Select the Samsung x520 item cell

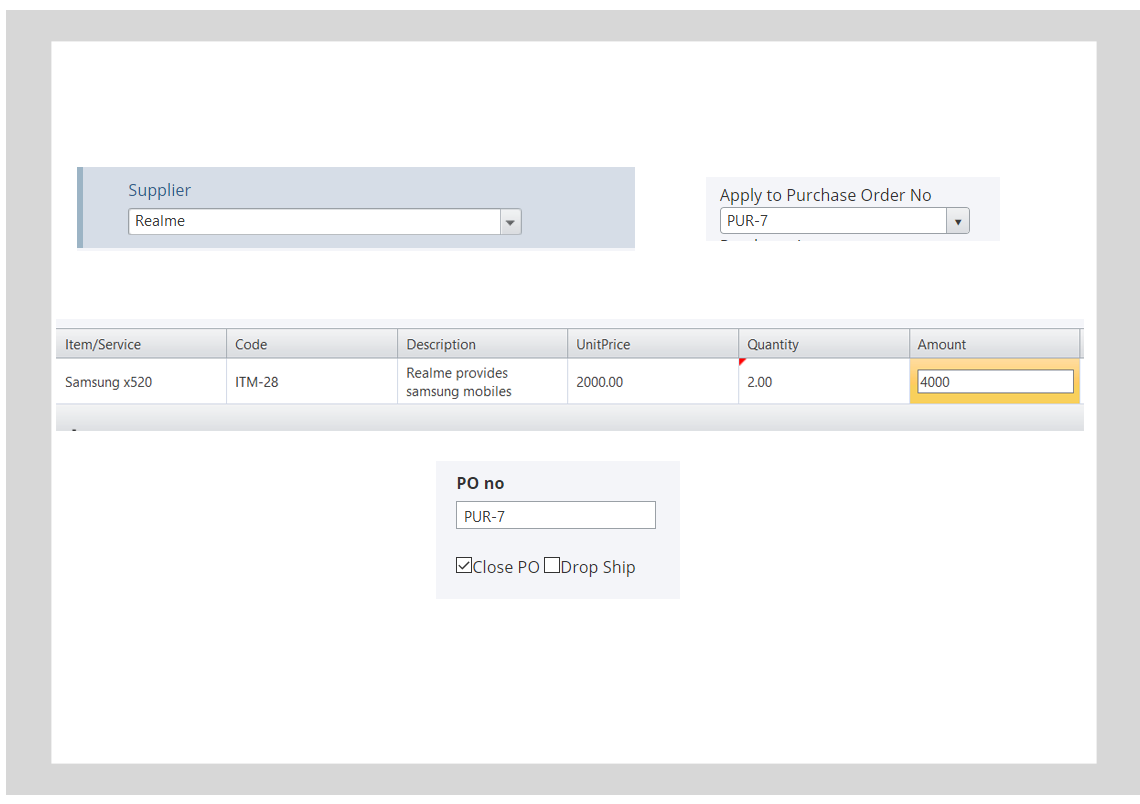pos(141,382)
